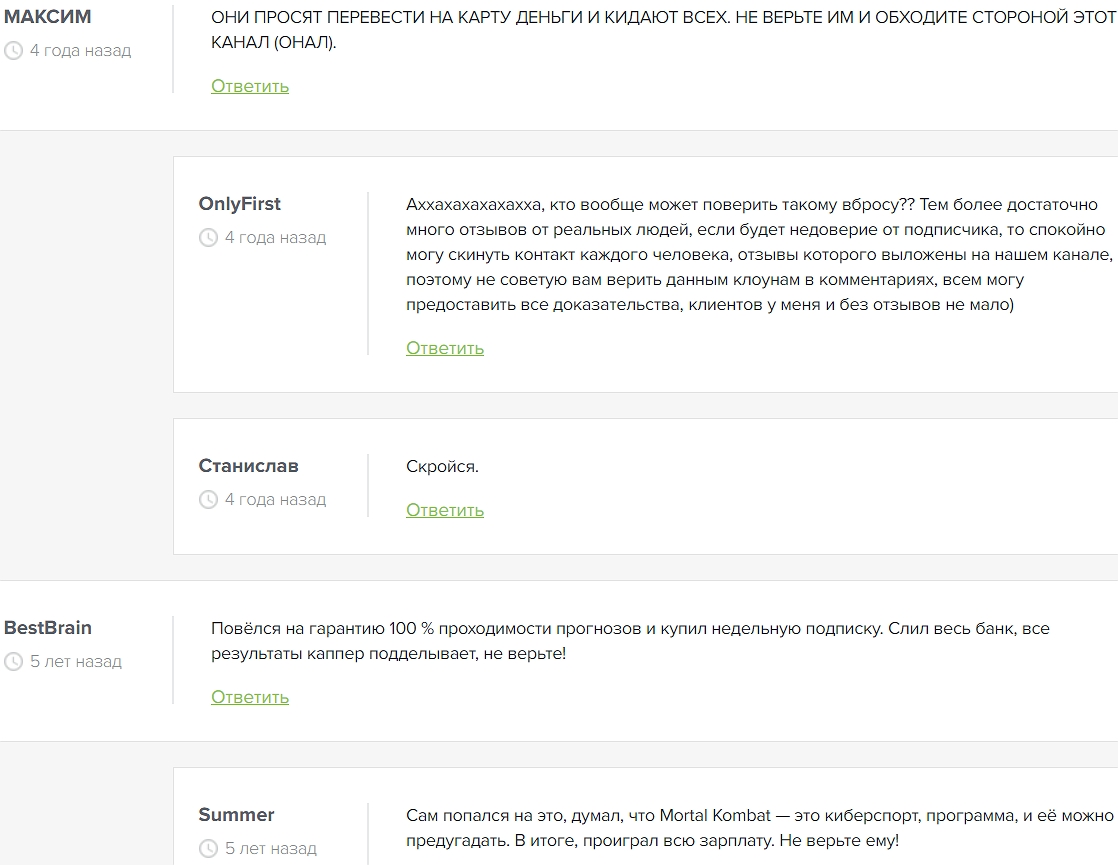Click МАКСИМ's '4 года назад' timestamp

click(80, 51)
